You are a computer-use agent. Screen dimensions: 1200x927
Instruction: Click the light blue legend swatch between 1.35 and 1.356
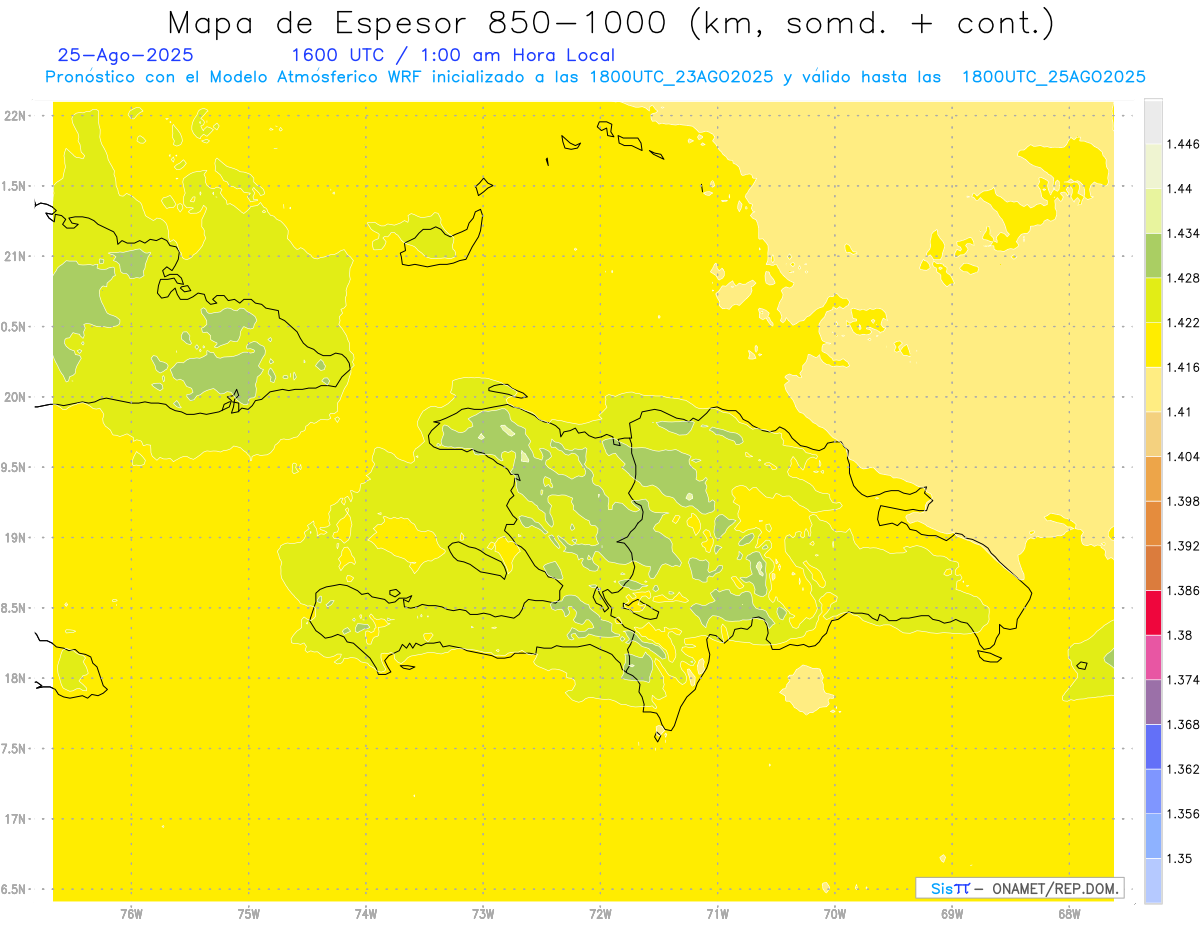(x=1153, y=836)
